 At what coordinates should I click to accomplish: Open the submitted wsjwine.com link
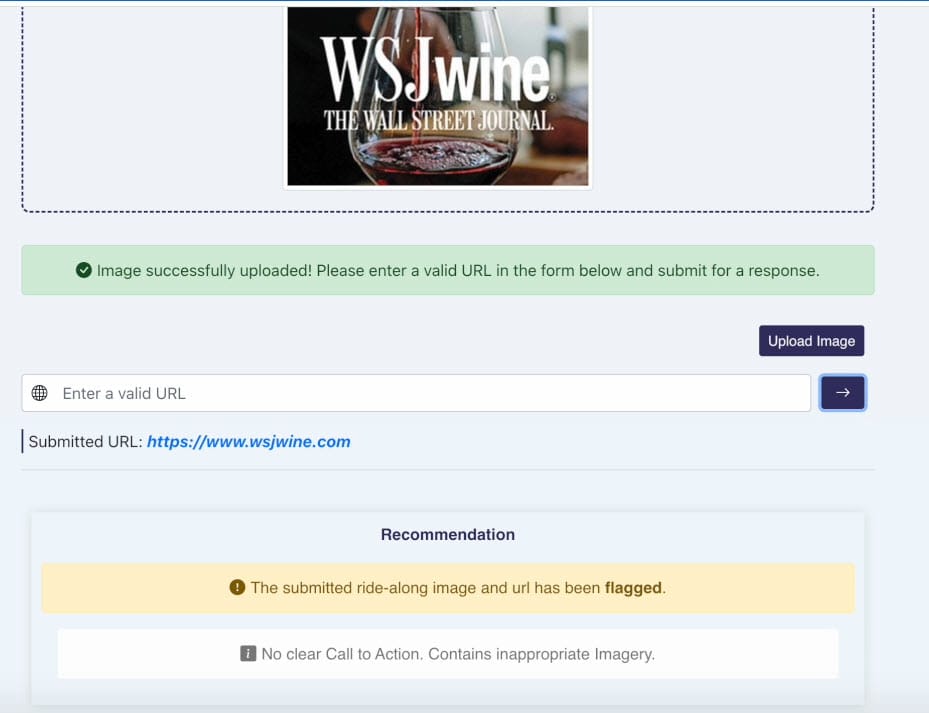(249, 442)
